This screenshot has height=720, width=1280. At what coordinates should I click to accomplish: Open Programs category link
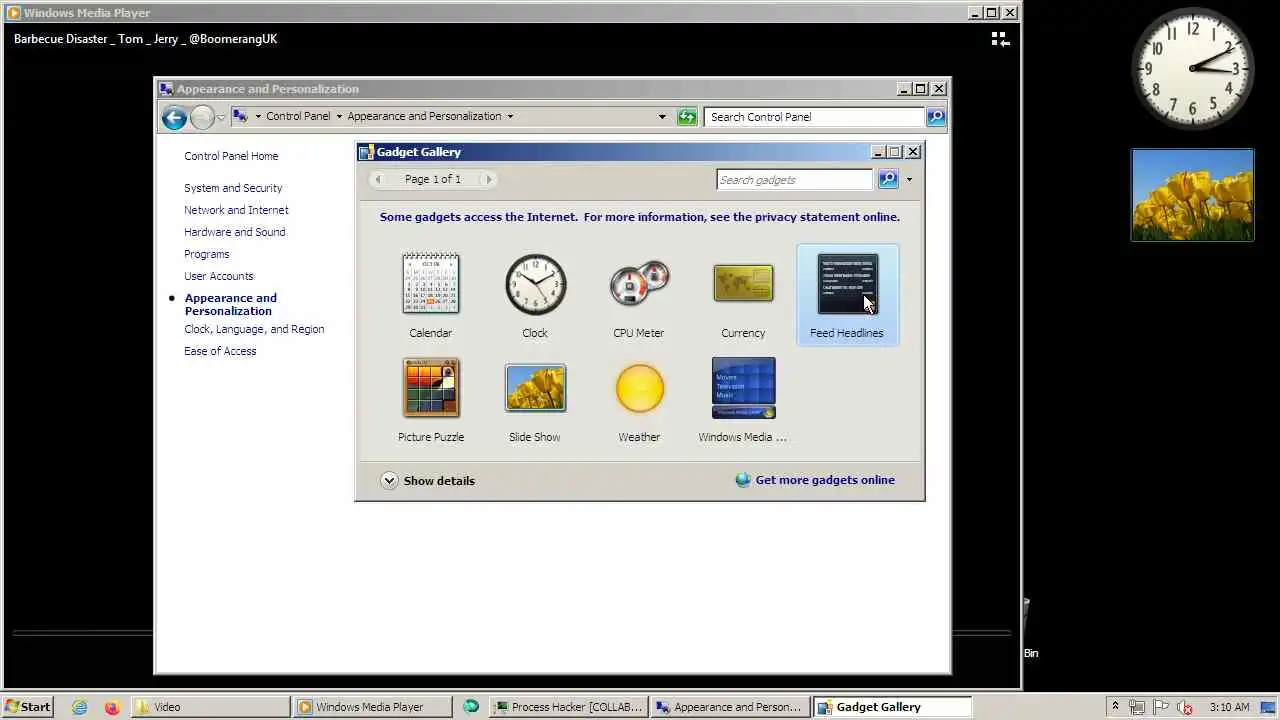pyautogui.click(x=207, y=254)
